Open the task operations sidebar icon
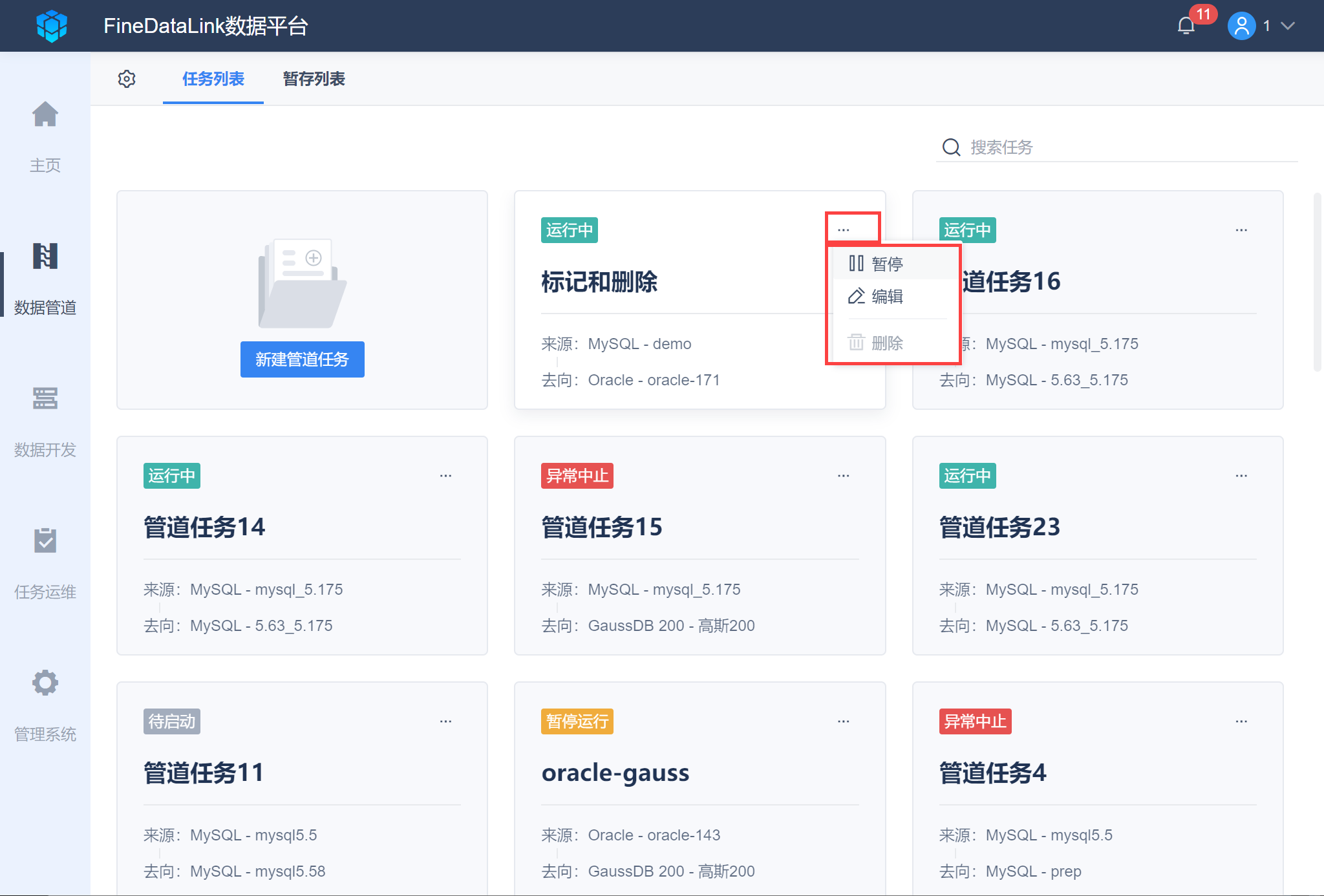The image size is (1324, 896). tap(45, 541)
